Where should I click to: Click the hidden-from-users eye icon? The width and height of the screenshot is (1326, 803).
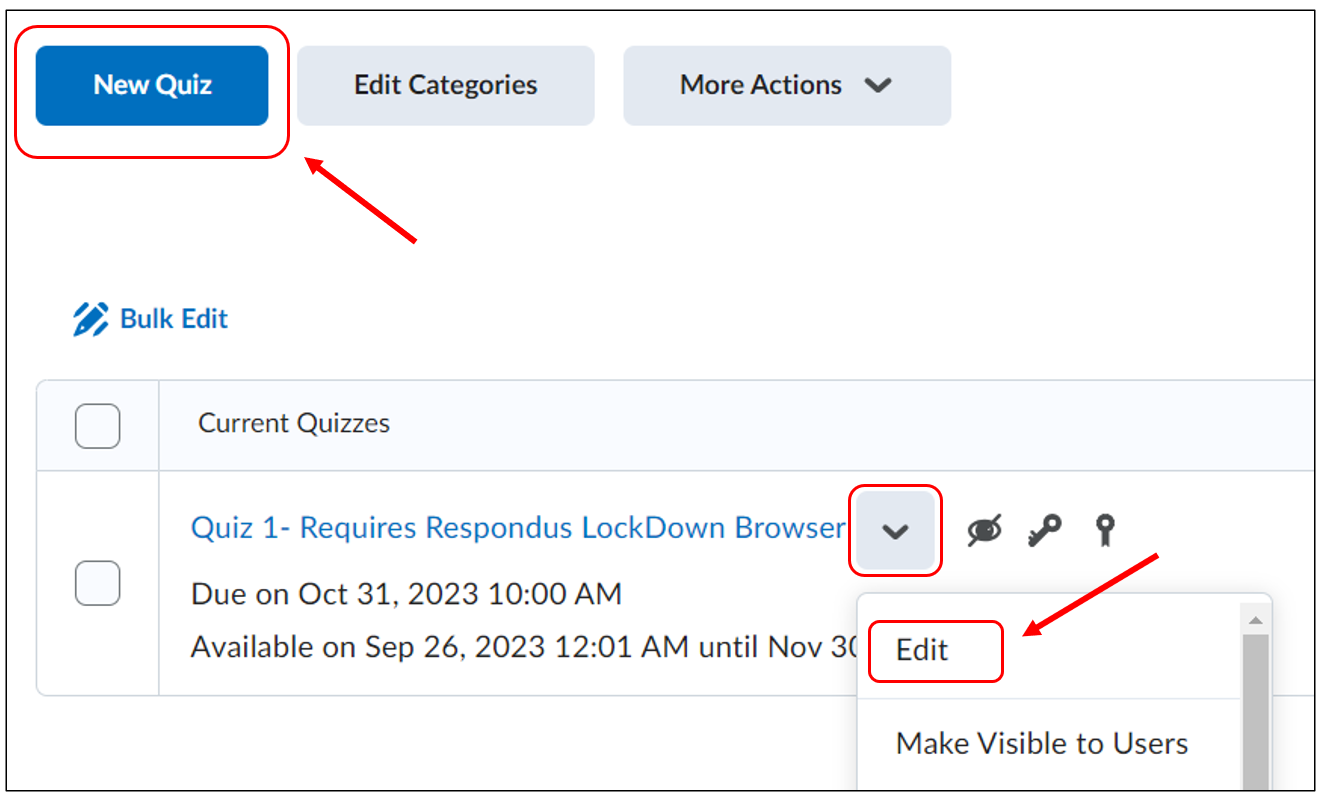[985, 530]
